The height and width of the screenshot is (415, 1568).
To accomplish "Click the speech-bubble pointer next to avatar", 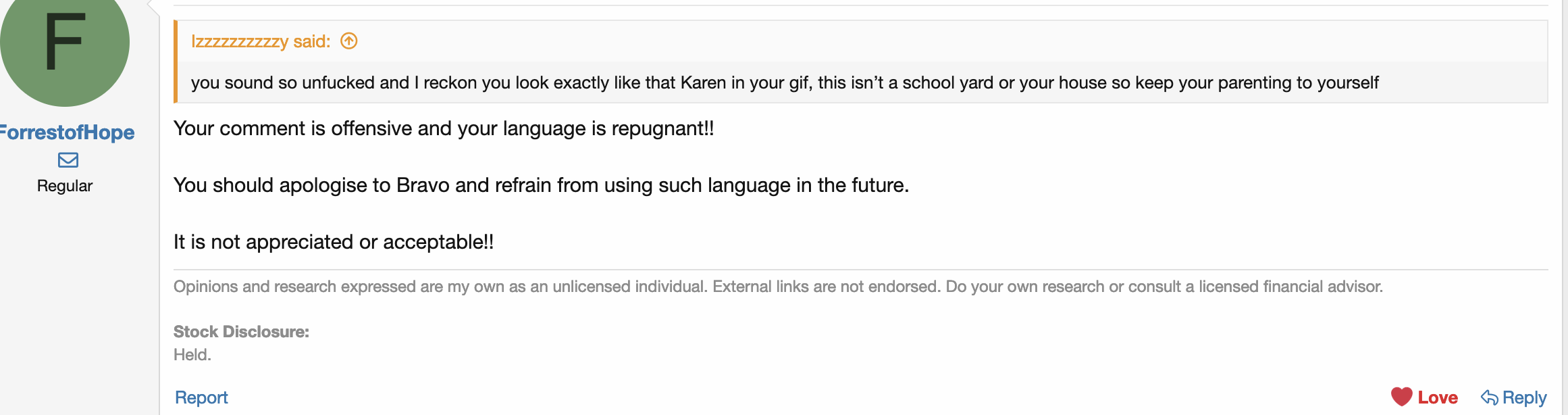I will point(153,7).
